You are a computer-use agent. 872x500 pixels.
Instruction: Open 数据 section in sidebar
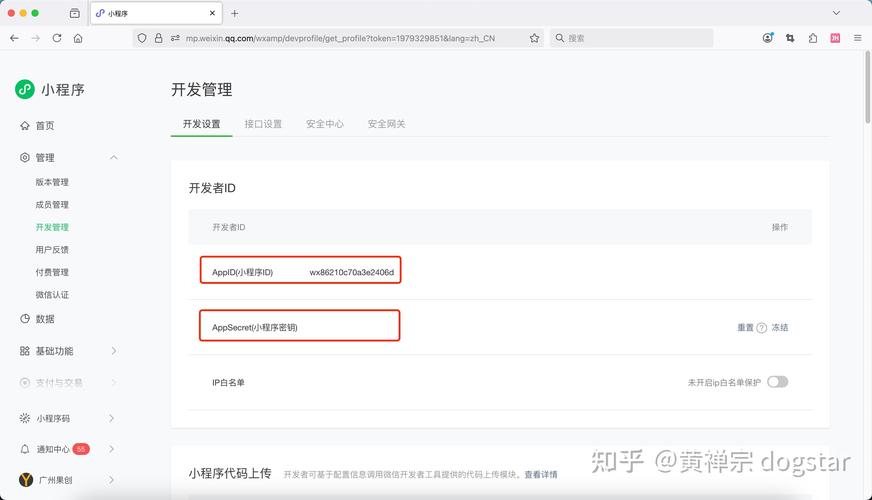(x=44, y=319)
